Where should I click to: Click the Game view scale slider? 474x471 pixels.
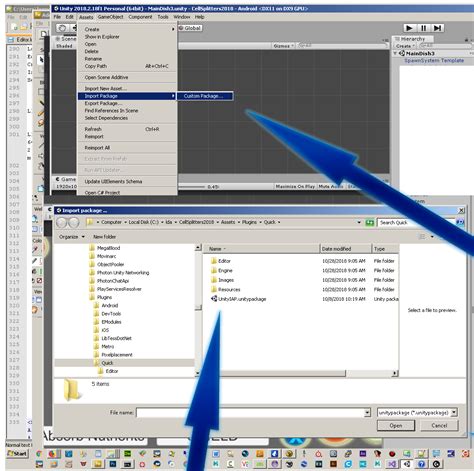[x=191, y=187]
